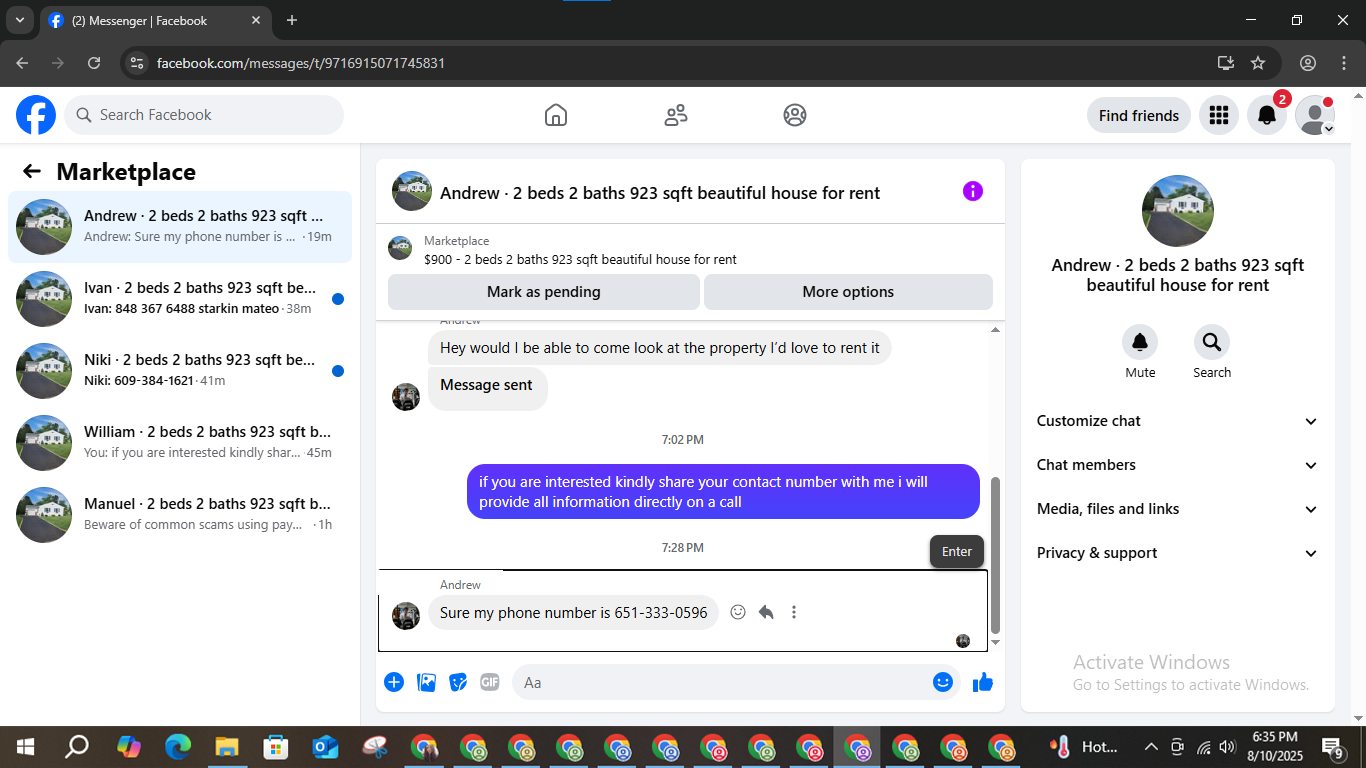Image resolution: width=1366 pixels, height=768 pixels.
Task: Open the purple conversation information icon
Action: (x=973, y=191)
